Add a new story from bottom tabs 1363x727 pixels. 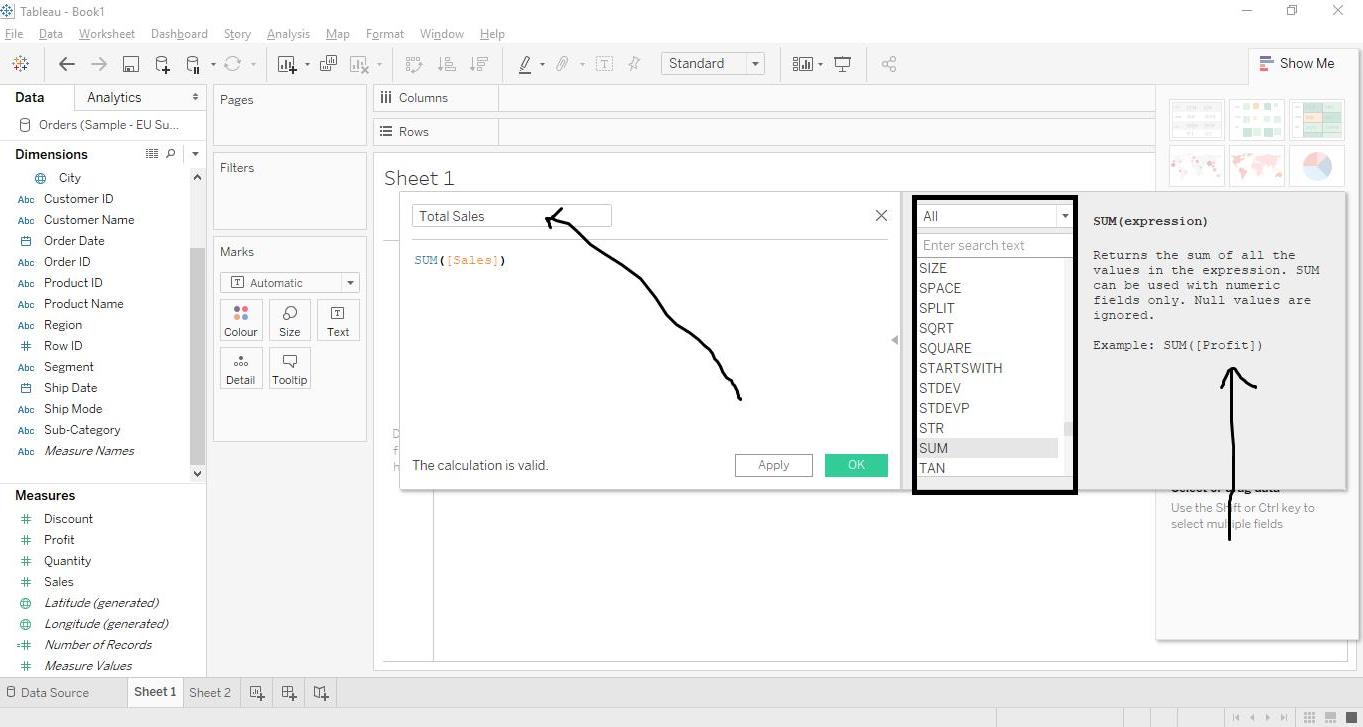320,692
